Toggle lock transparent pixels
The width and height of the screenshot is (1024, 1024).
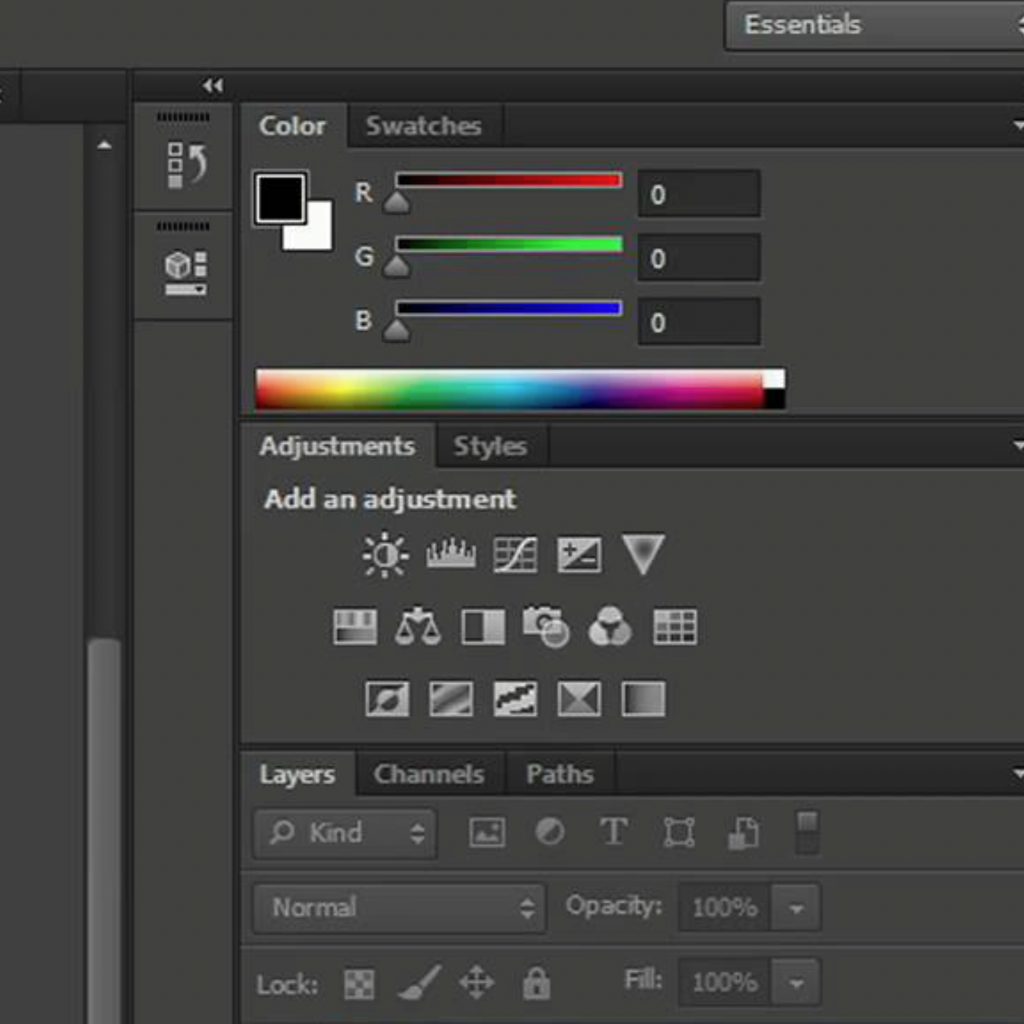click(357, 984)
